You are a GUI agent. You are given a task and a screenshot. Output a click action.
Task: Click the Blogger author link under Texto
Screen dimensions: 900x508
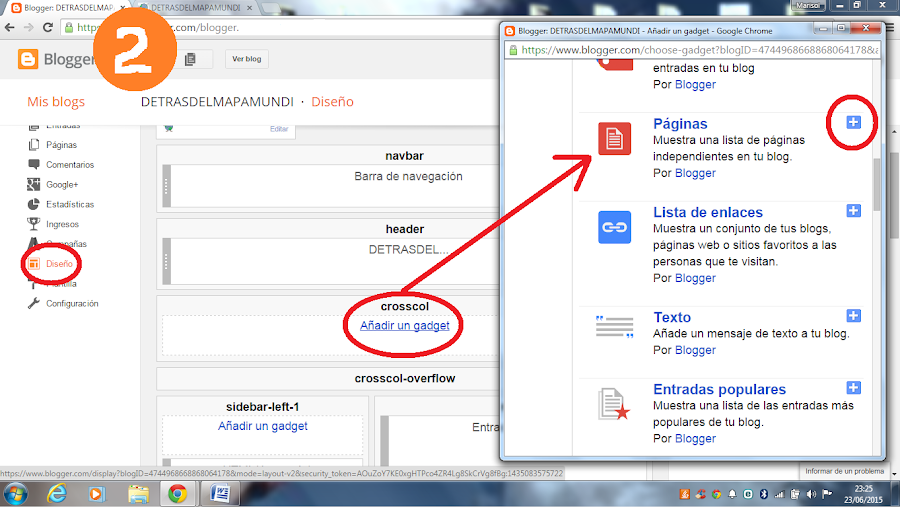(695, 350)
